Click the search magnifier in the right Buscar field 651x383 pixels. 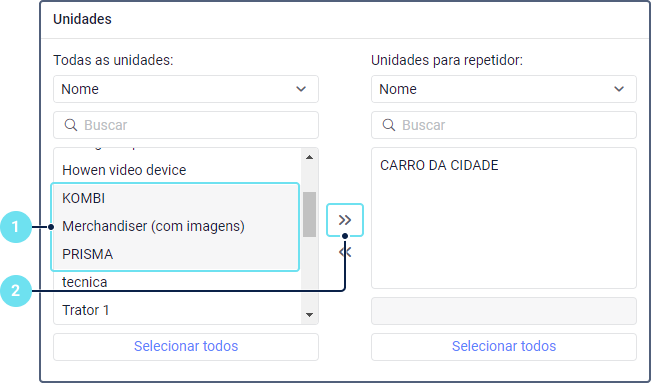coord(389,125)
